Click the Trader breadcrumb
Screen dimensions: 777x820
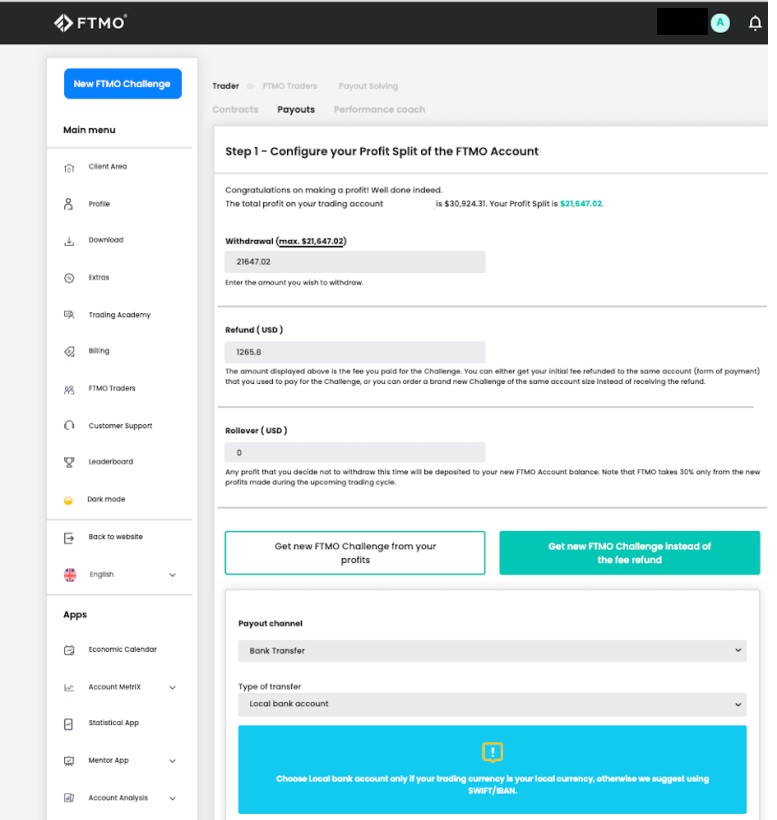(225, 86)
